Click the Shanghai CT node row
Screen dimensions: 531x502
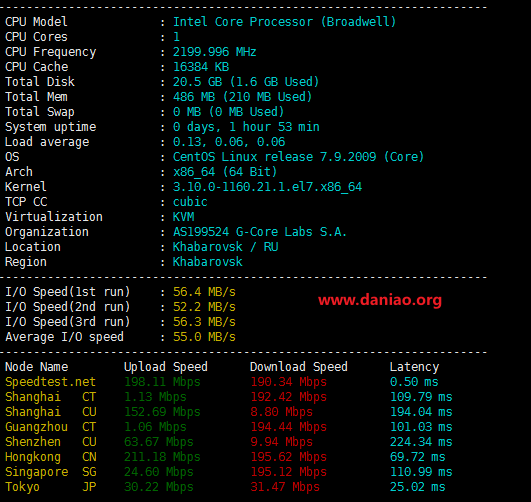pos(229,397)
